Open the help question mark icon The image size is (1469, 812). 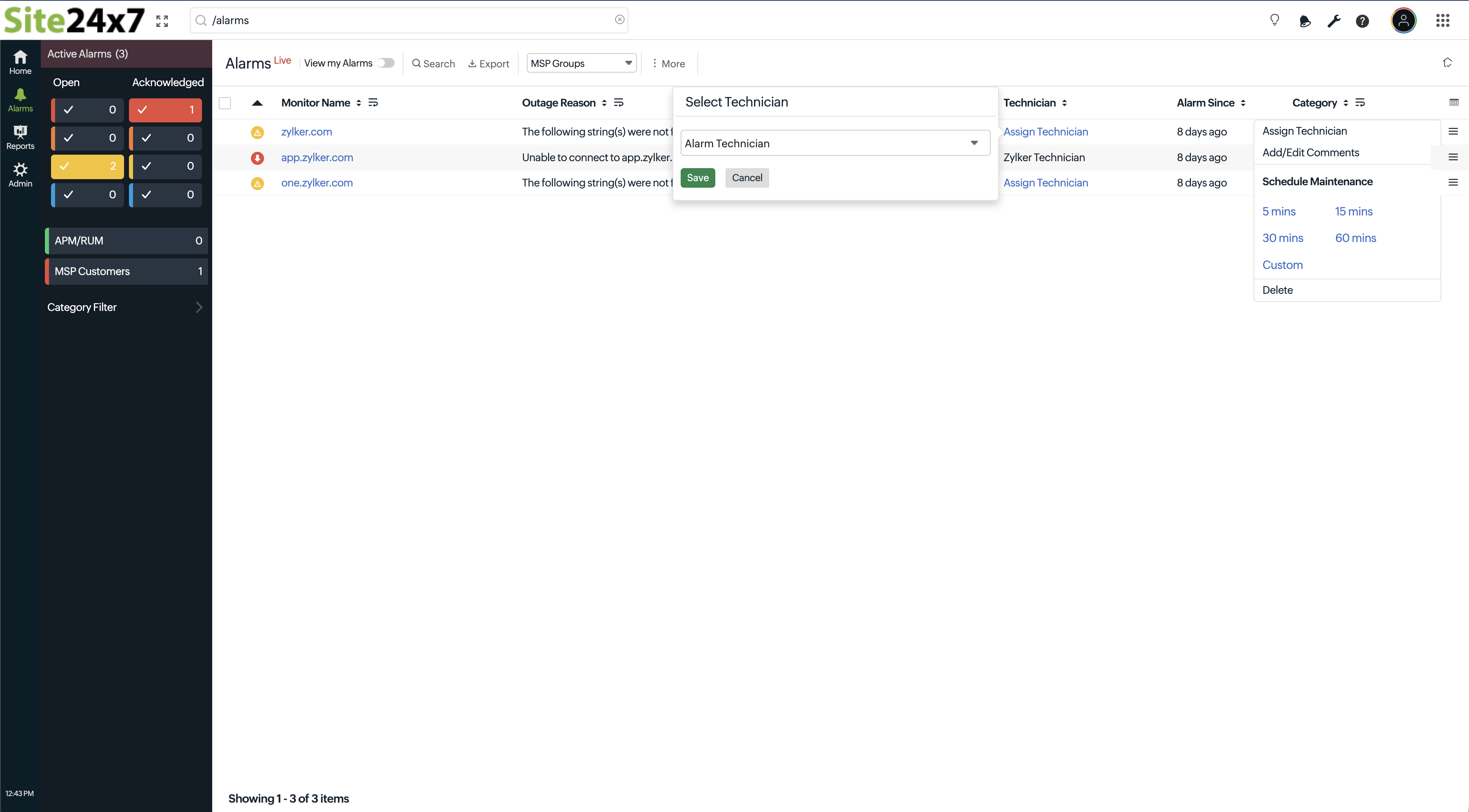tap(1362, 21)
